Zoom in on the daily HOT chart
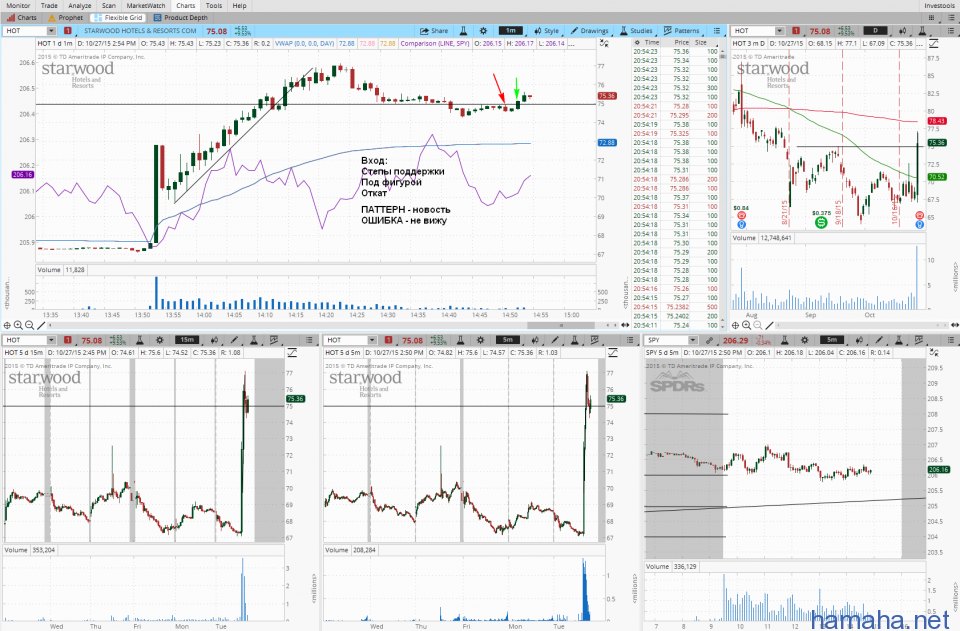960x631 pixels. (x=747, y=326)
